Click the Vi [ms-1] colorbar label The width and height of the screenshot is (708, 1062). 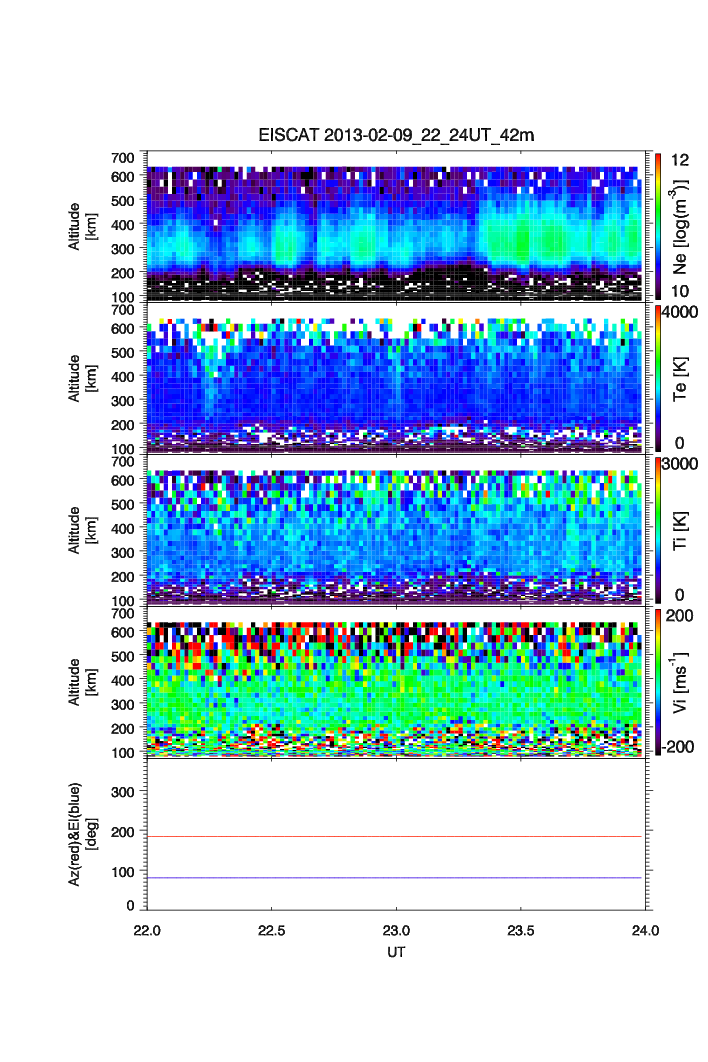(x=680, y=682)
